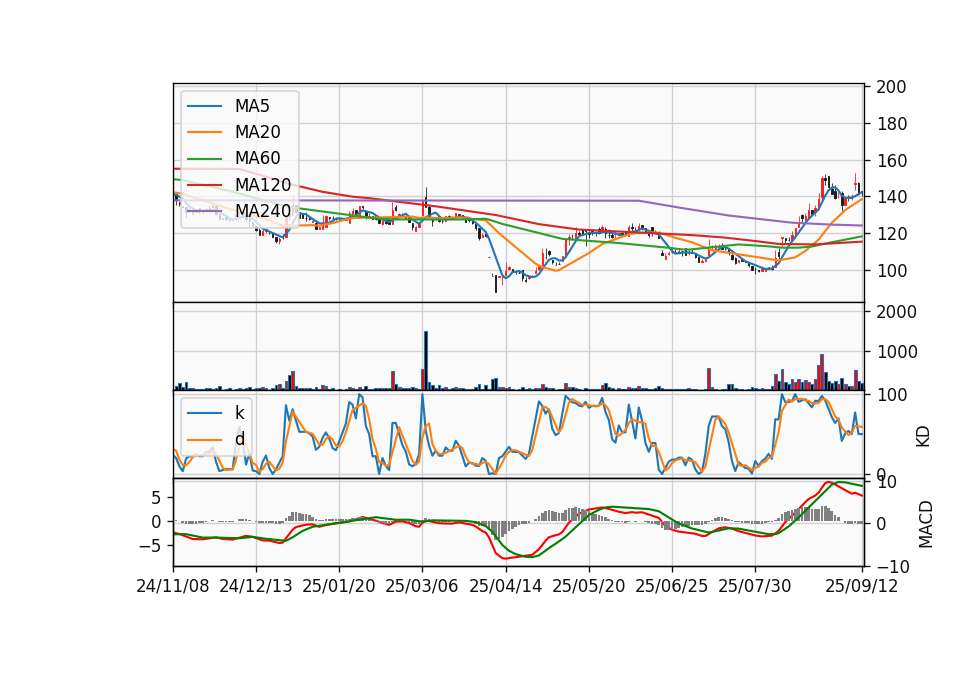Click the 24/12/13 date label
This screenshot has width=960, height=690.
(x=256, y=586)
